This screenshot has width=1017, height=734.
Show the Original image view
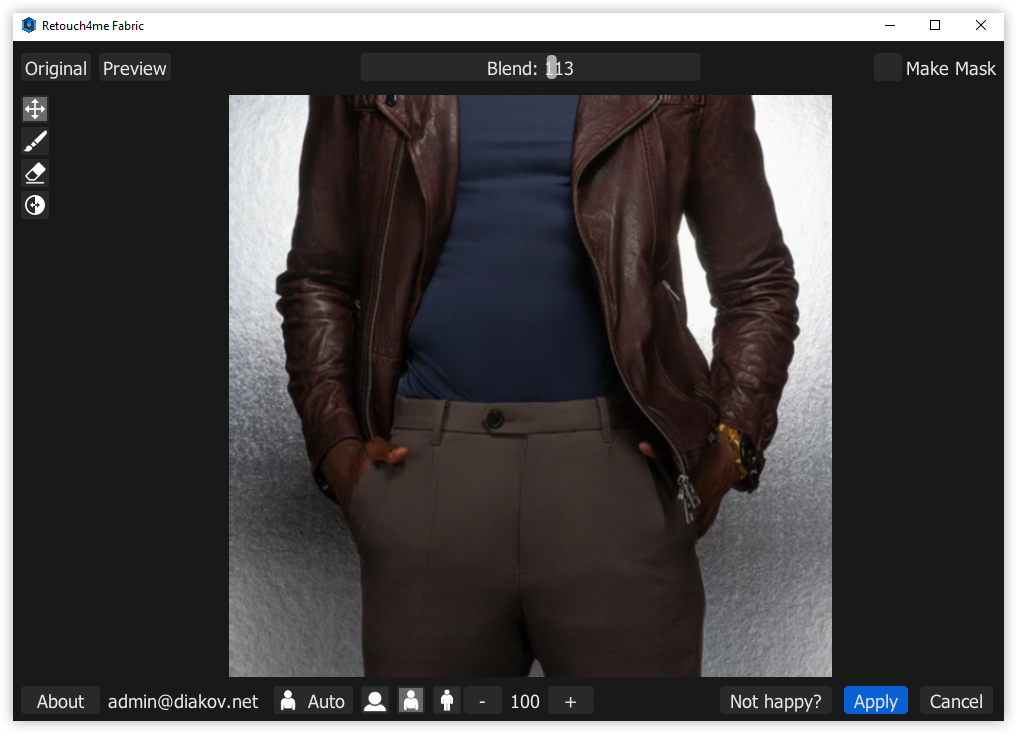[56, 68]
